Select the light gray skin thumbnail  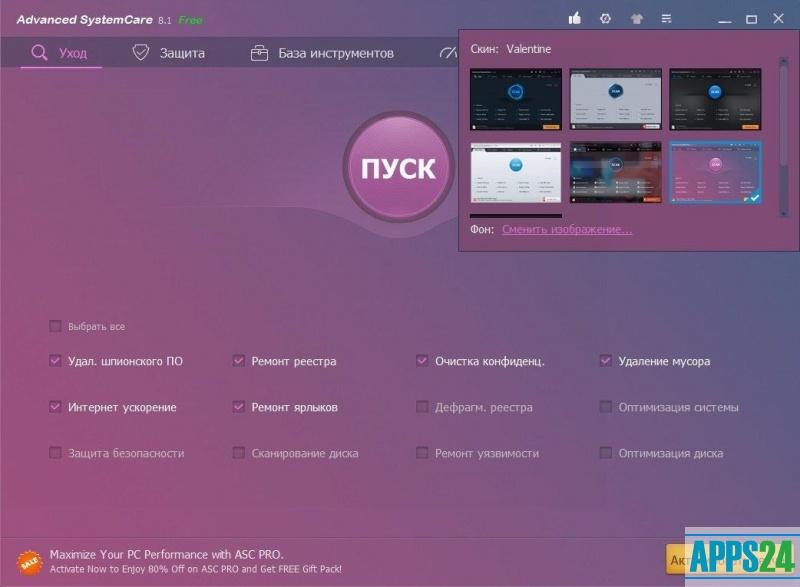[x=615, y=99]
